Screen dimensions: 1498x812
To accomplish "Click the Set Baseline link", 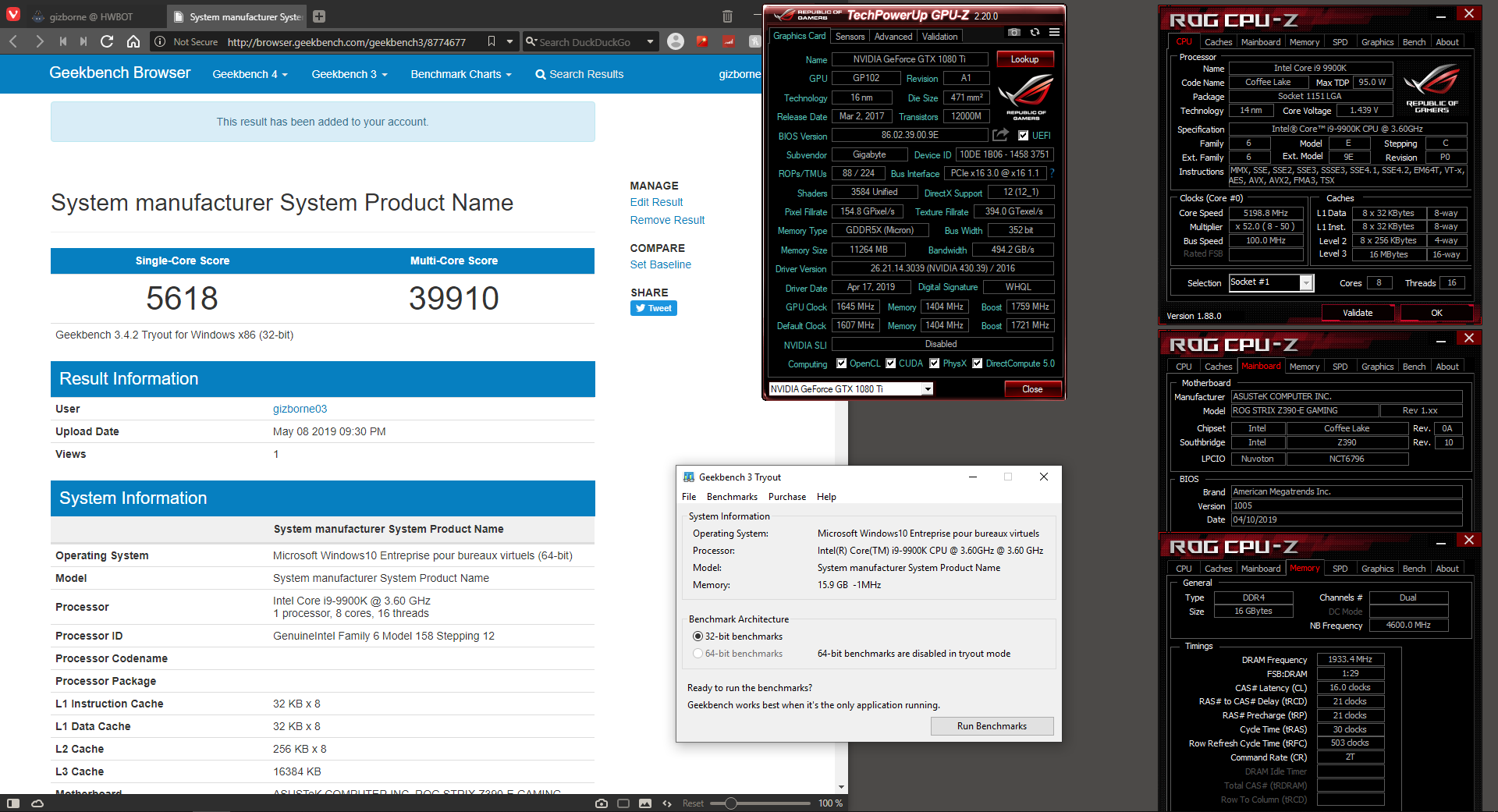I will coord(661,264).
